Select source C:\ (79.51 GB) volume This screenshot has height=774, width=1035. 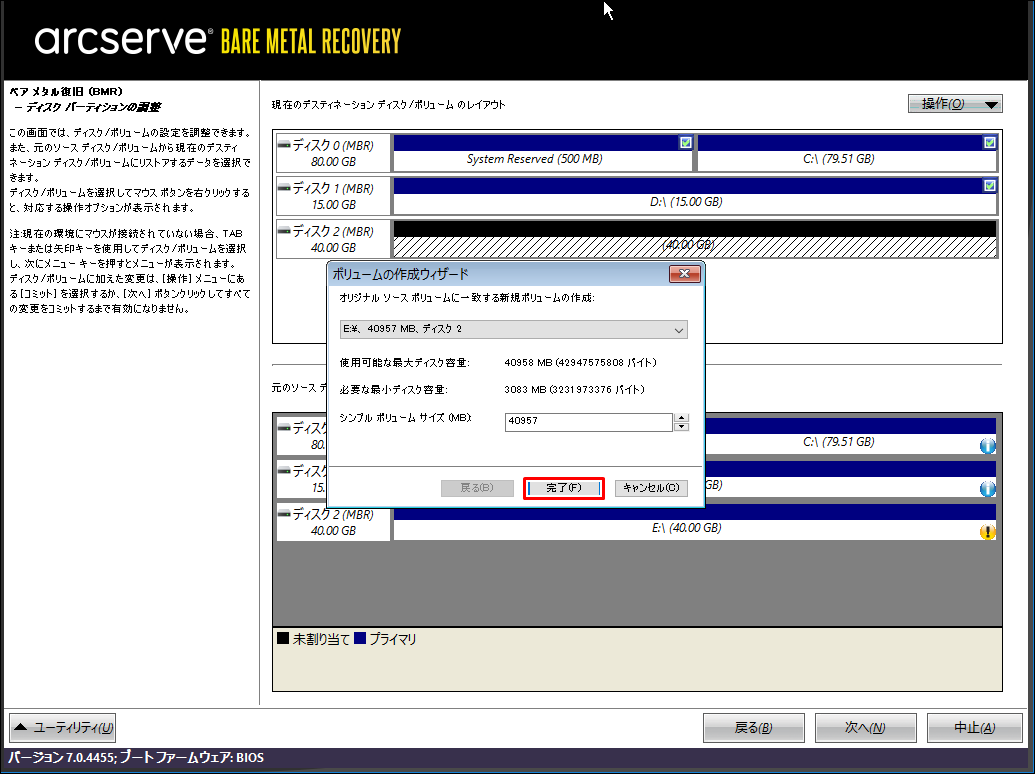(x=850, y=435)
